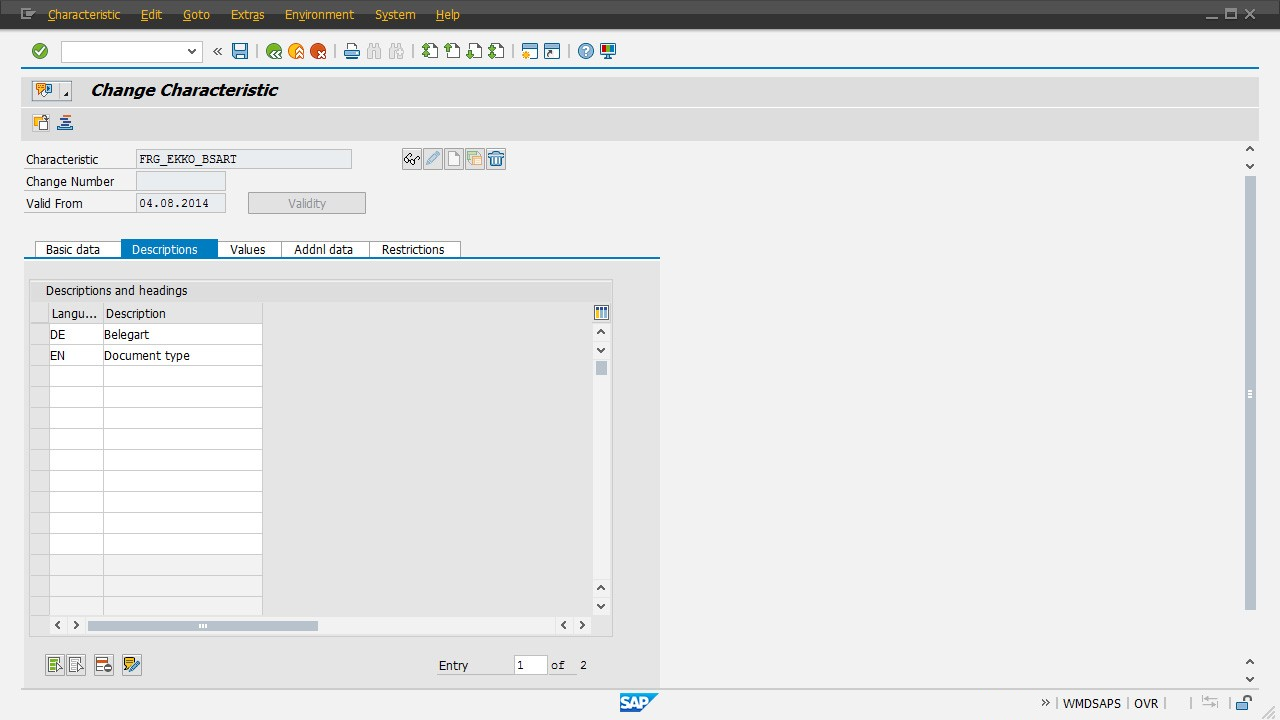This screenshot has height=720, width=1280.
Task: Click the Save disk icon
Action: [x=240, y=51]
